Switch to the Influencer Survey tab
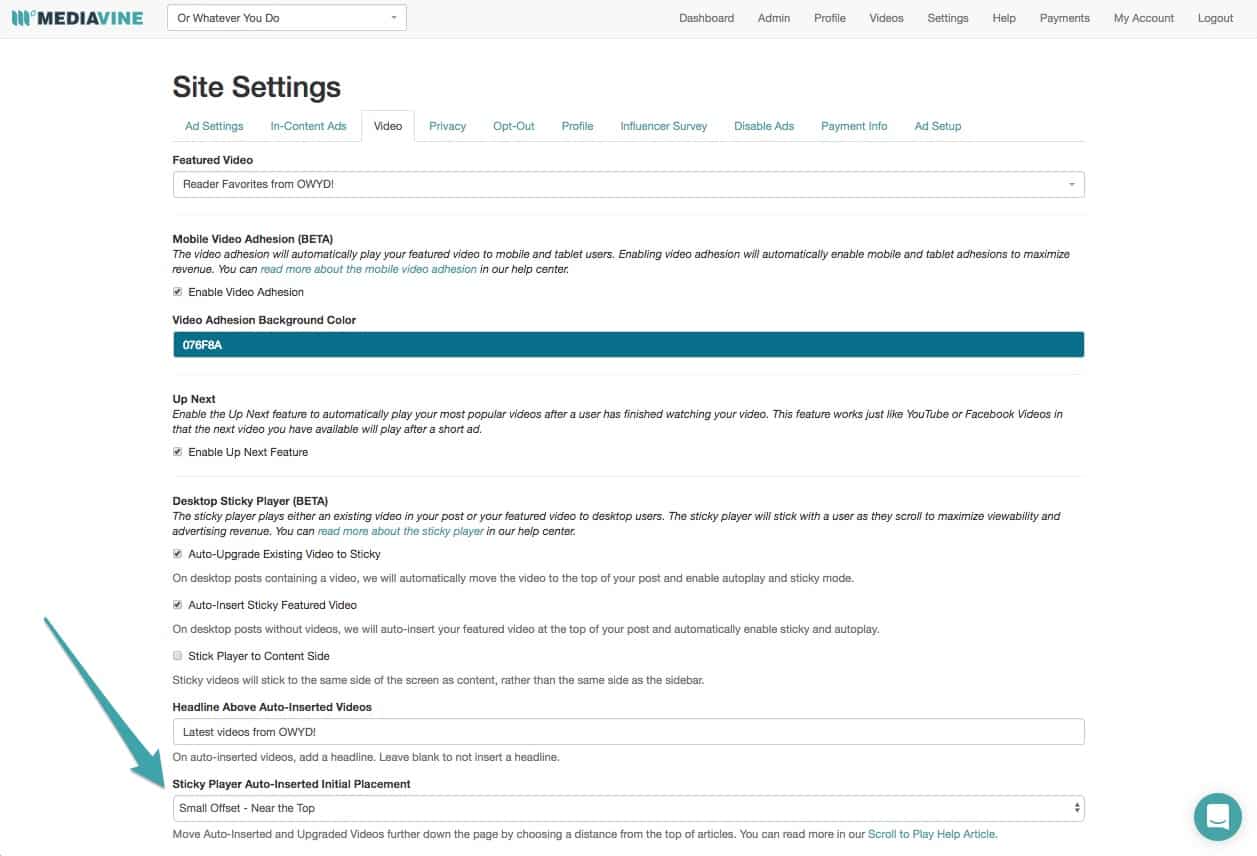1257x856 pixels. pos(664,126)
